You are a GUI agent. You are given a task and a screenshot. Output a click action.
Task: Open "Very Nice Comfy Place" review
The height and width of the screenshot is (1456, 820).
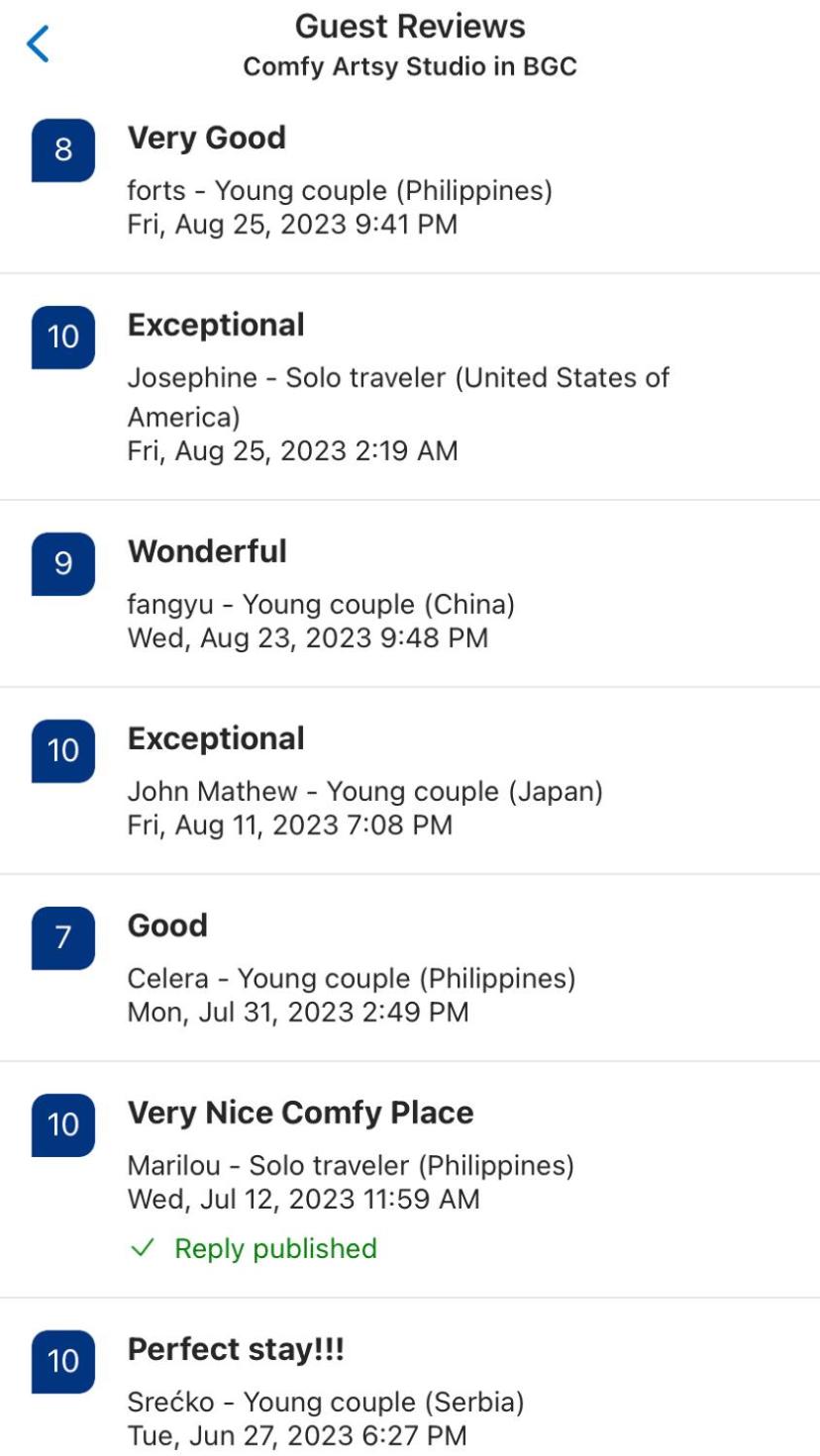(300, 1113)
